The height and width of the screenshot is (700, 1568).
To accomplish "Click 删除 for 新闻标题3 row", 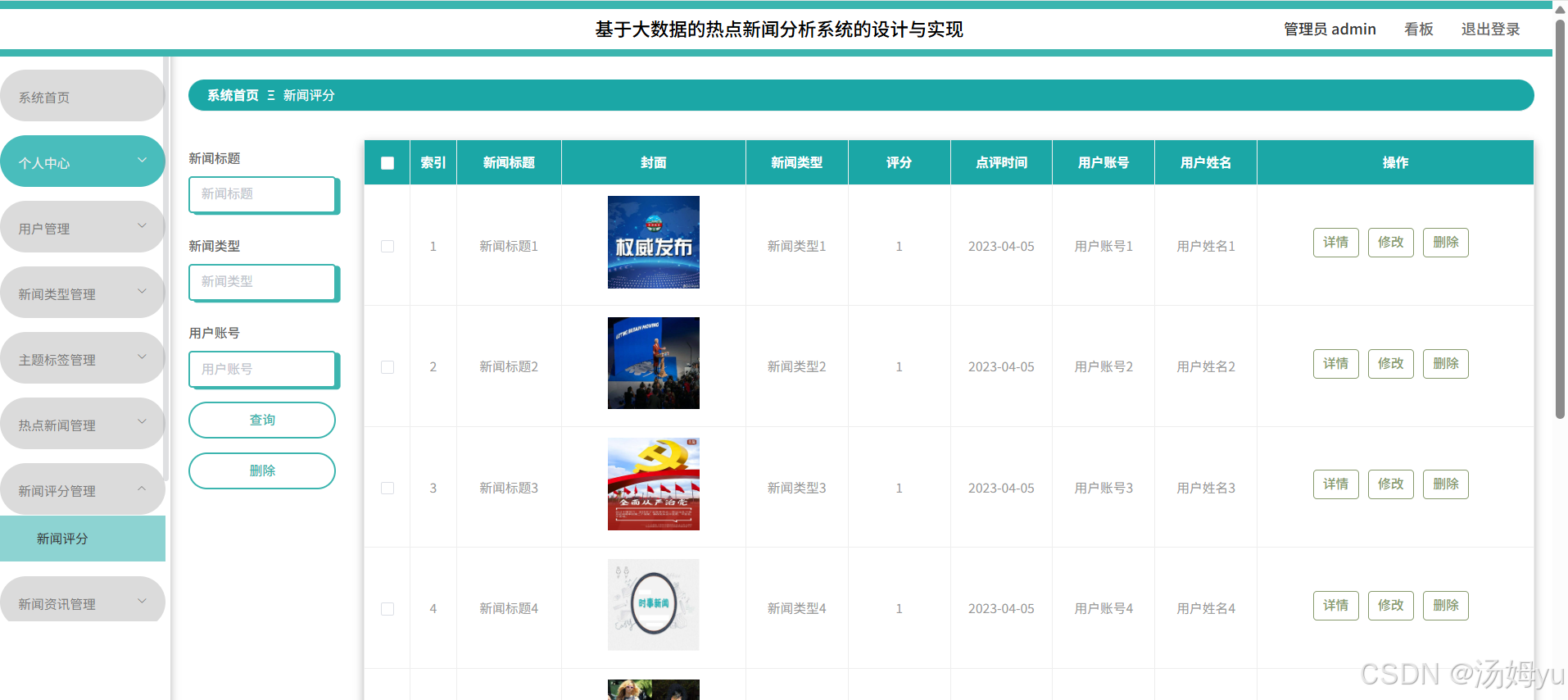I will (x=1446, y=484).
